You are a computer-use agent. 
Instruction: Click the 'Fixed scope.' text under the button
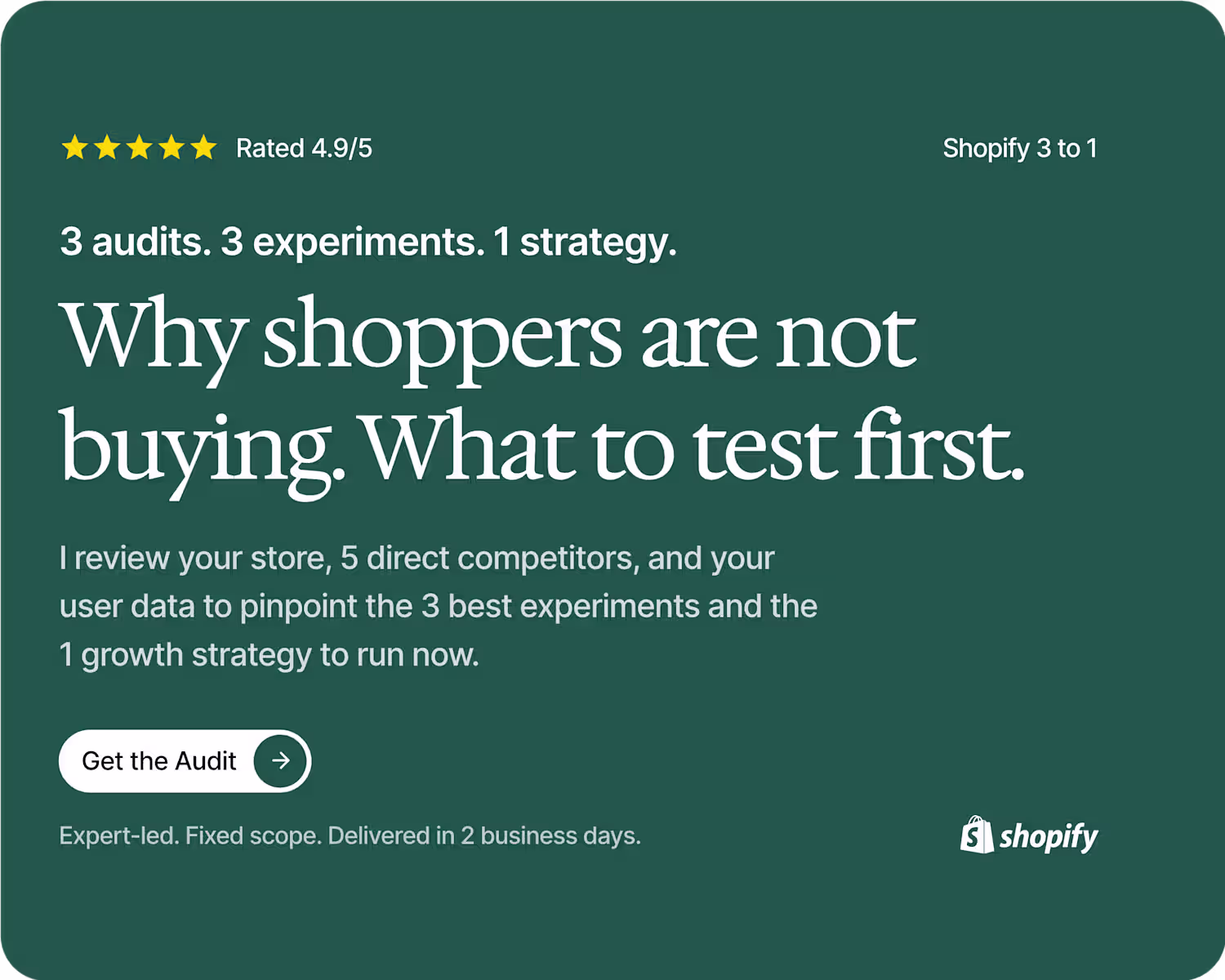point(254,836)
